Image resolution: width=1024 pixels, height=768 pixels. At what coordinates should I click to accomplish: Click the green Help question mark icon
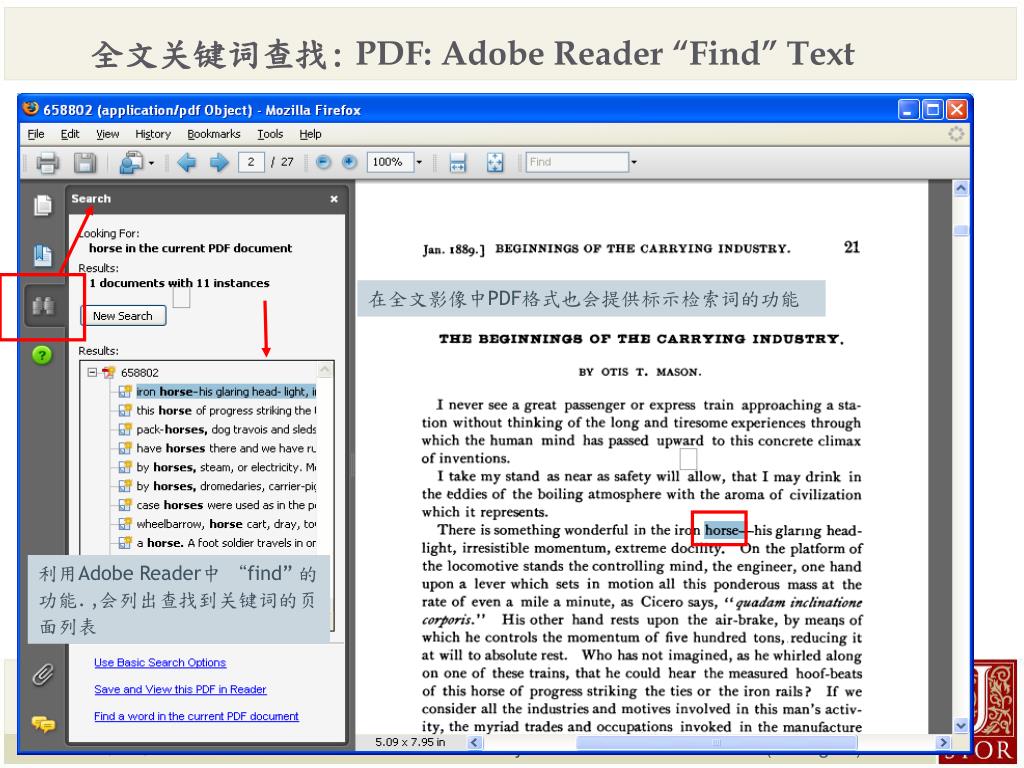[x=42, y=355]
